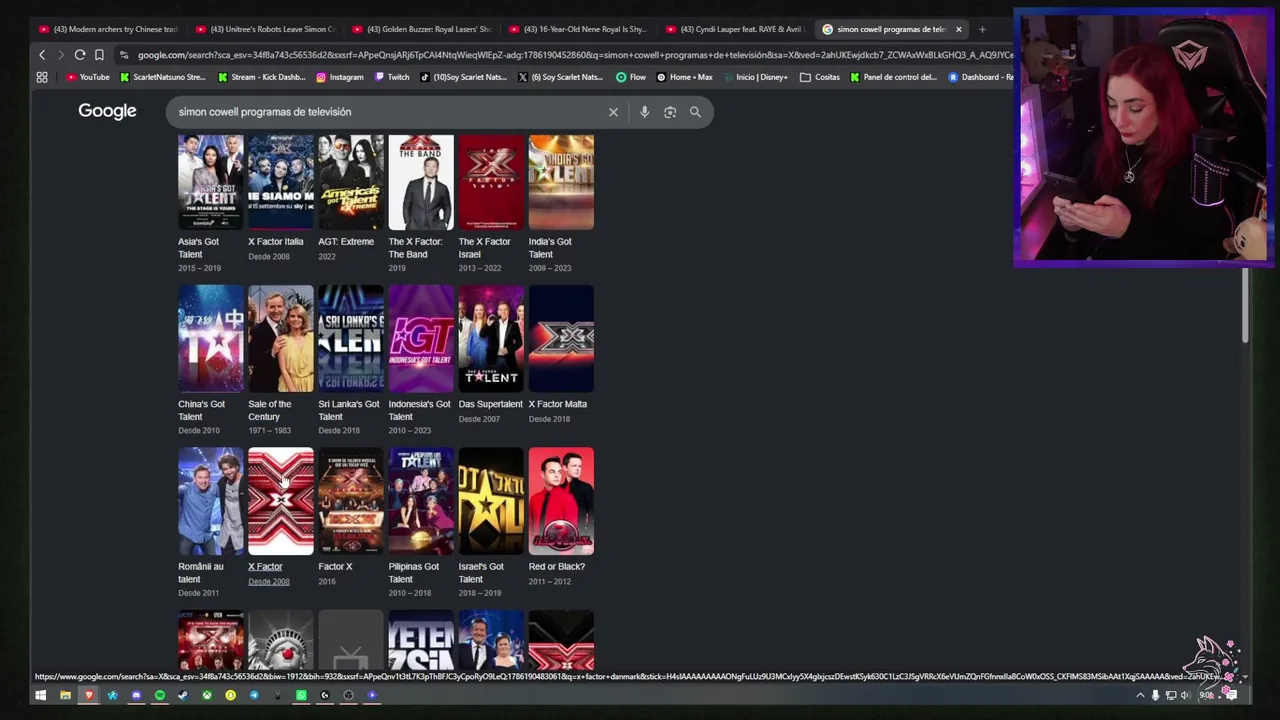Open the Instagram bookmark

(340, 77)
